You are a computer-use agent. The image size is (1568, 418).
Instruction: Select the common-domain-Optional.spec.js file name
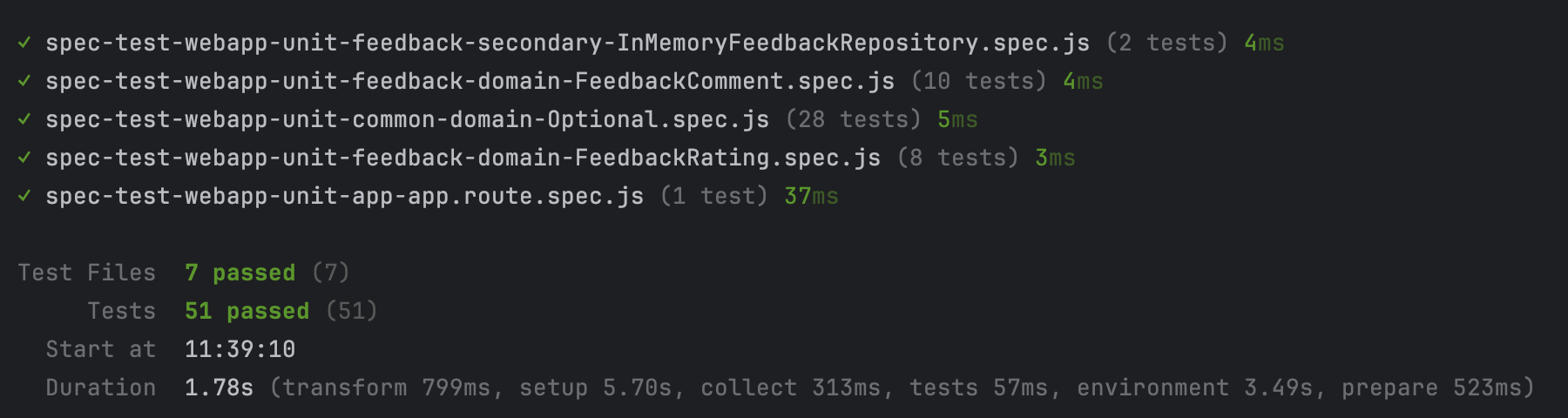(407, 119)
